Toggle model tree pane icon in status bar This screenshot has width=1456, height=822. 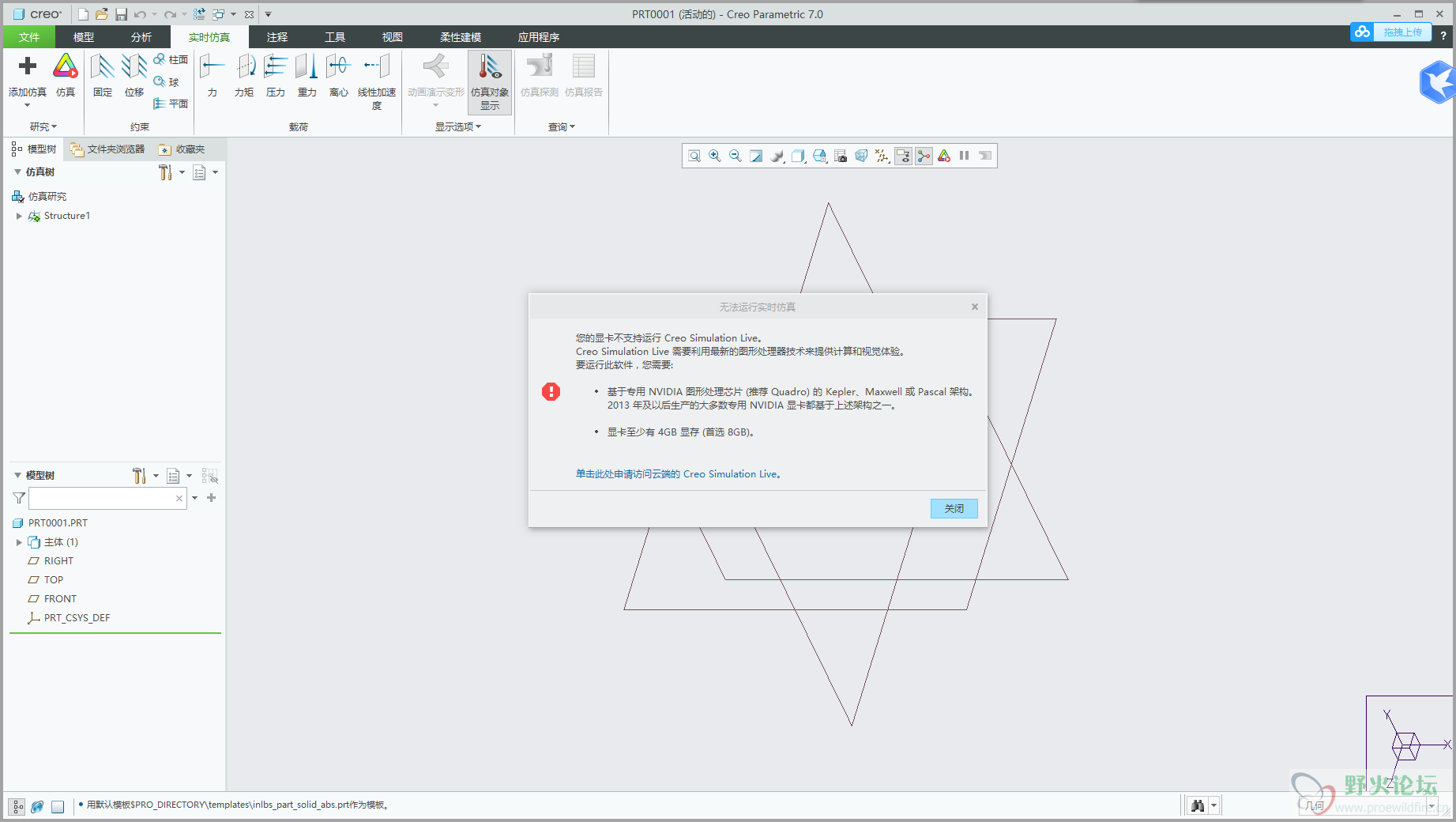(17, 807)
